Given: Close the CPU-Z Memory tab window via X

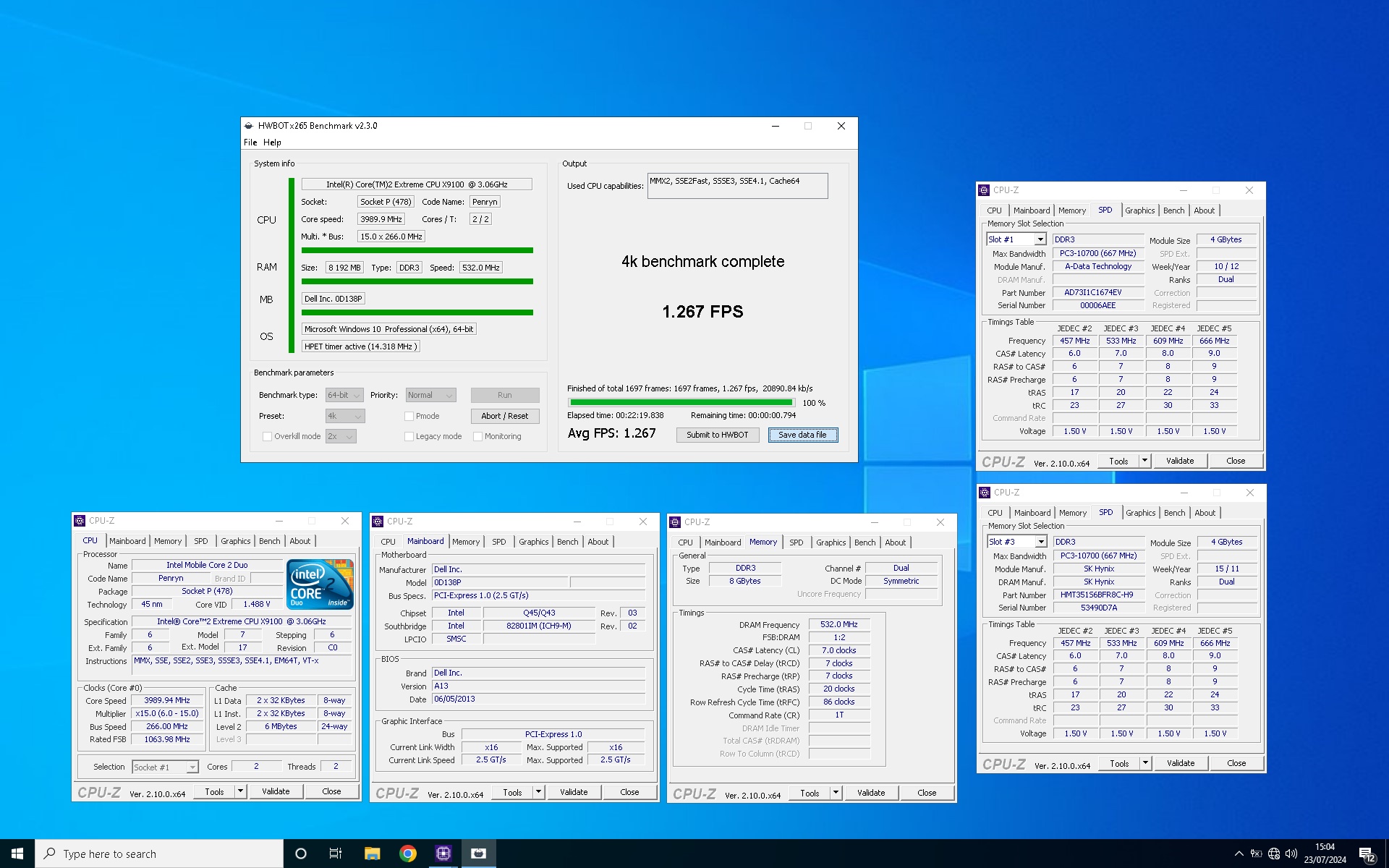Looking at the screenshot, I should [x=940, y=522].
